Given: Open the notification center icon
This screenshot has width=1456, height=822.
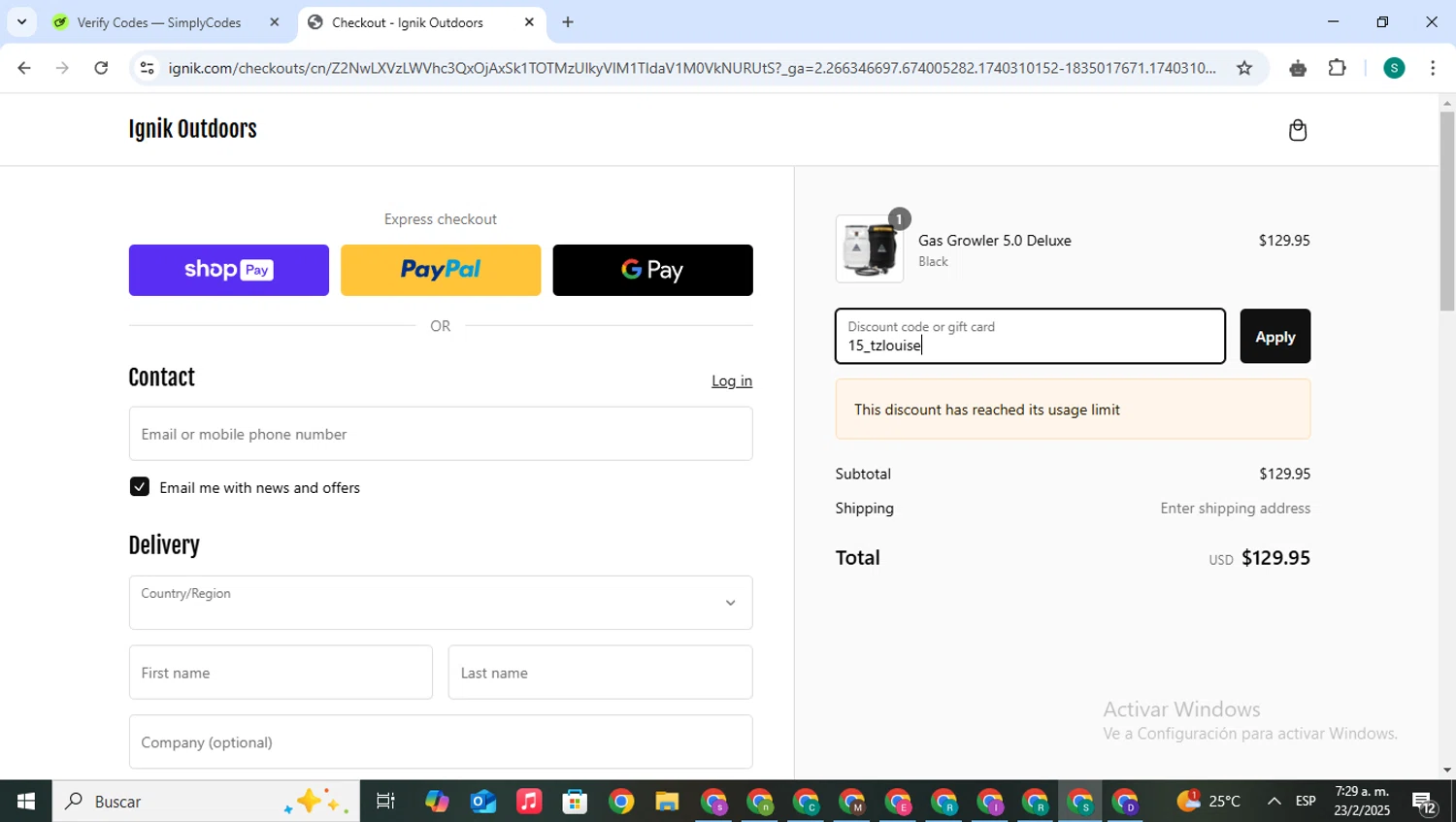Looking at the screenshot, I should pos(1424,802).
